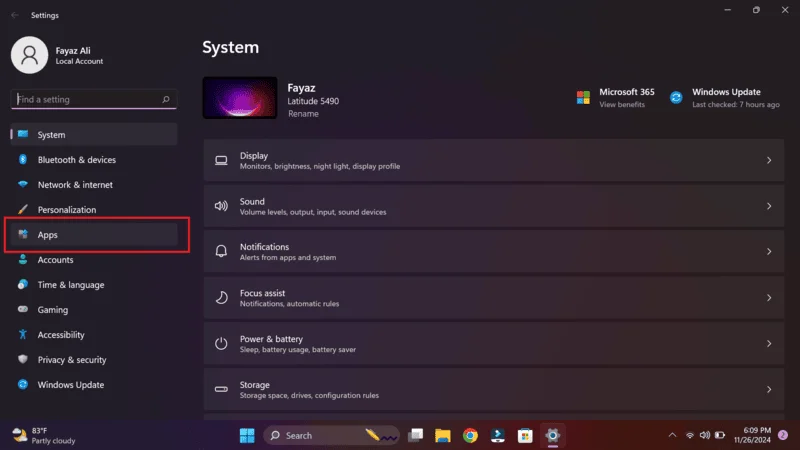Click the volume icon in system tray

pyautogui.click(x=705, y=435)
